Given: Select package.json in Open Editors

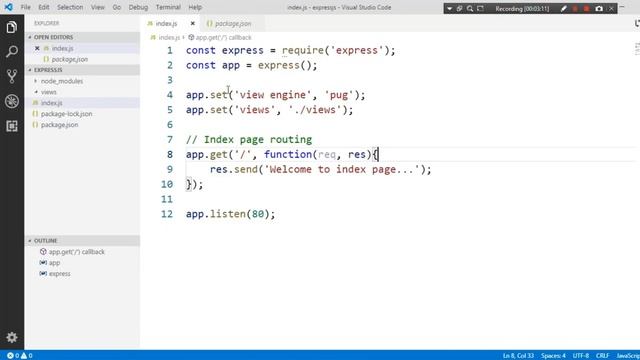Looking at the screenshot, I should (70, 59).
